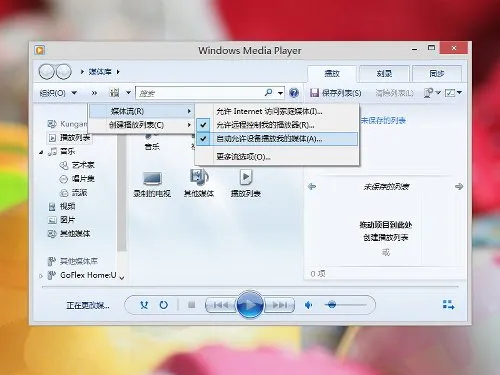Mute the volume speaker icon
The width and height of the screenshot is (500, 375).
(309, 305)
